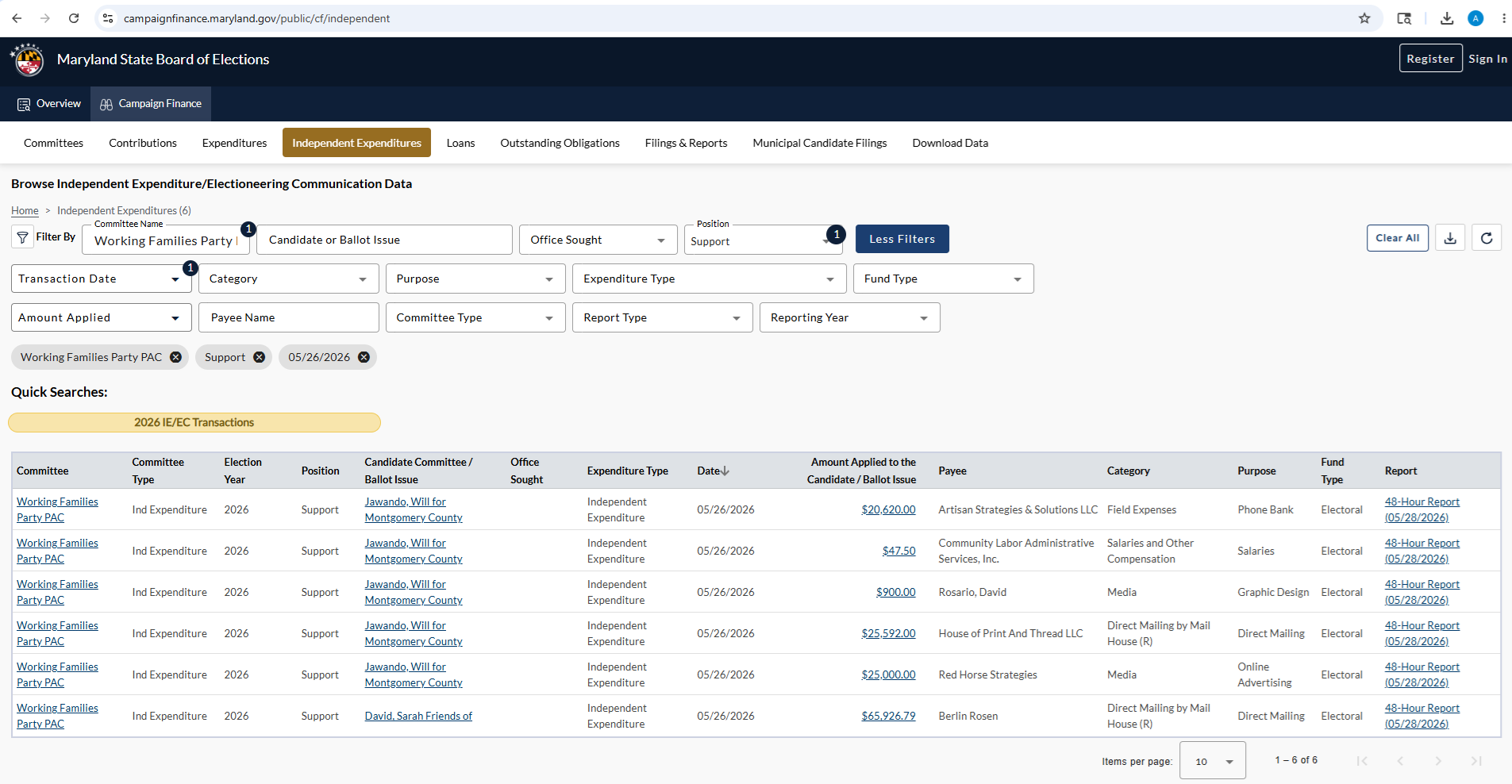
Task: Click the browser forward arrow
Action: 45,18
